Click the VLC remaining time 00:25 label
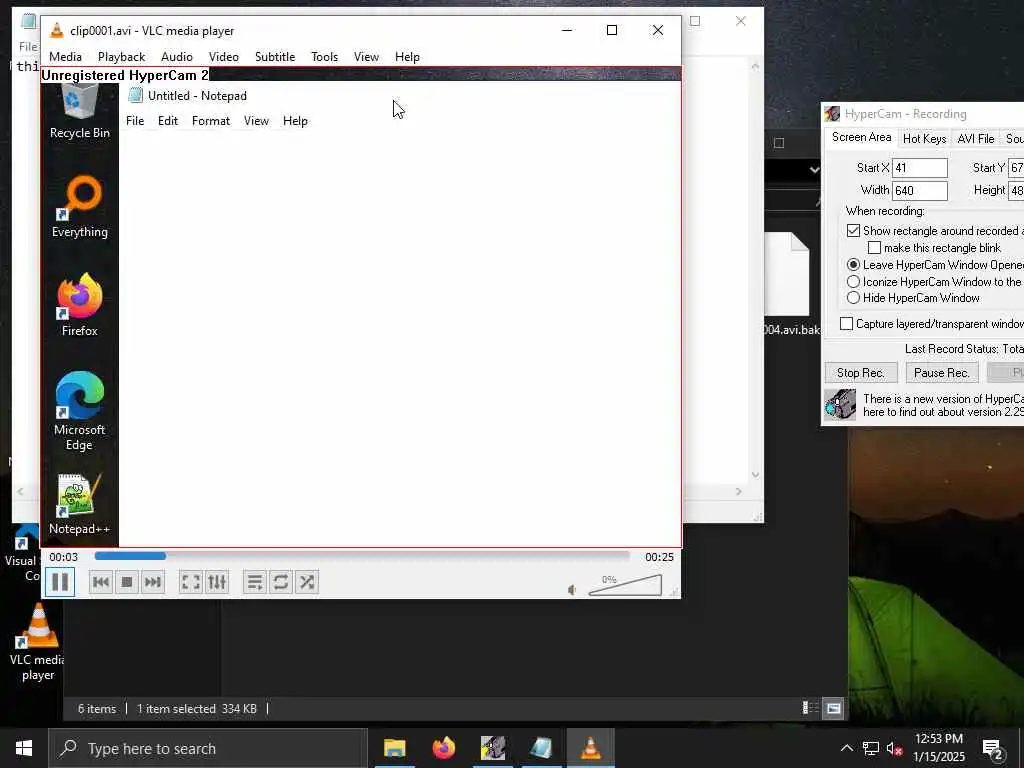This screenshot has height=768, width=1024. click(x=659, y=557)
